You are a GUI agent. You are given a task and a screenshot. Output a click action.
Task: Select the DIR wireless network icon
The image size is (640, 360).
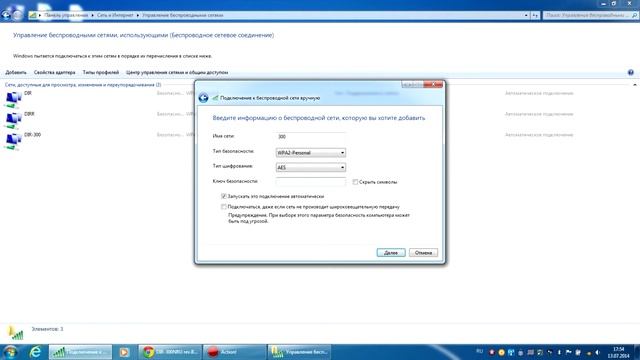tap(13, 99)
